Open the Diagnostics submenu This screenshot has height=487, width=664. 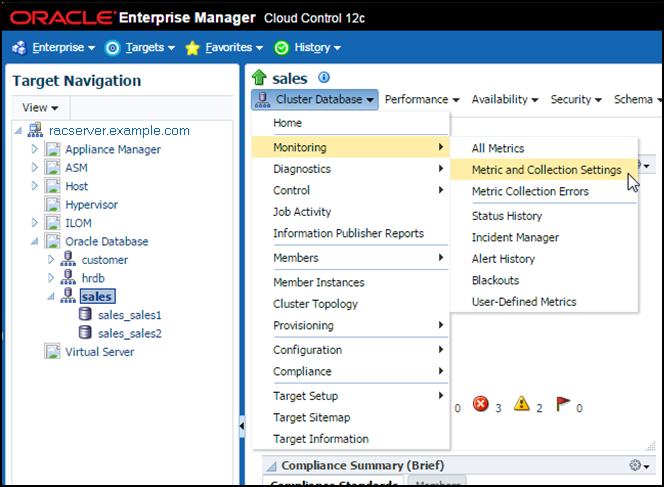pos(350,169)
